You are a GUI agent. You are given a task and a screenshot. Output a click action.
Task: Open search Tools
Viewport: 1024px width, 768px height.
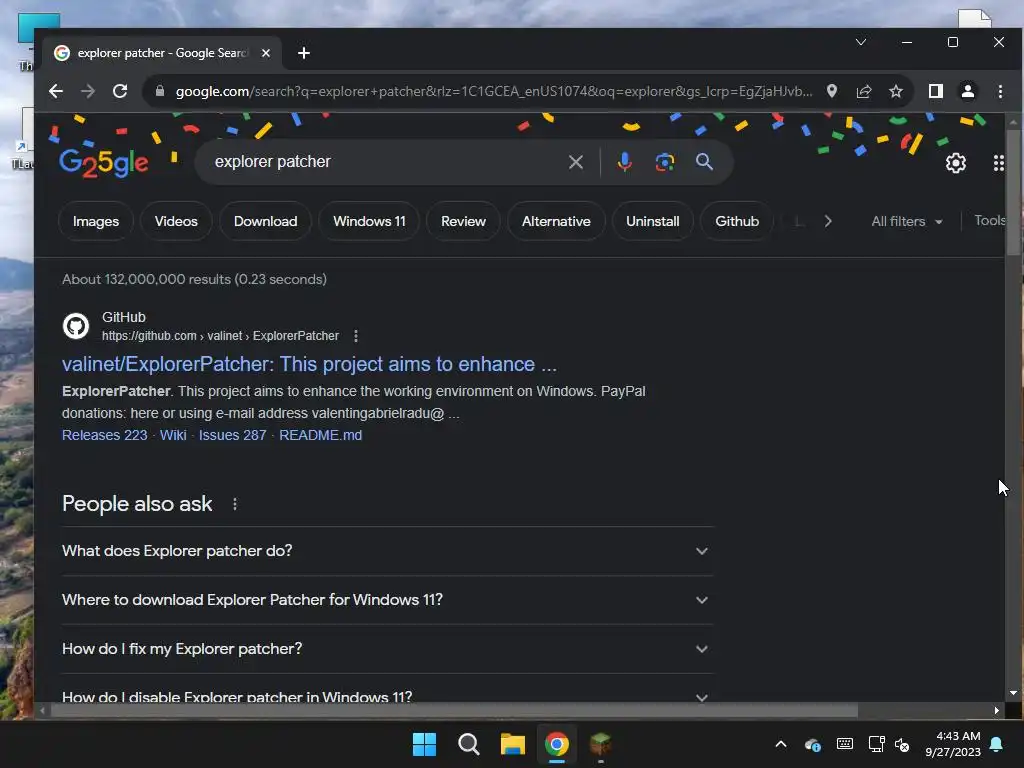(990, 221)
